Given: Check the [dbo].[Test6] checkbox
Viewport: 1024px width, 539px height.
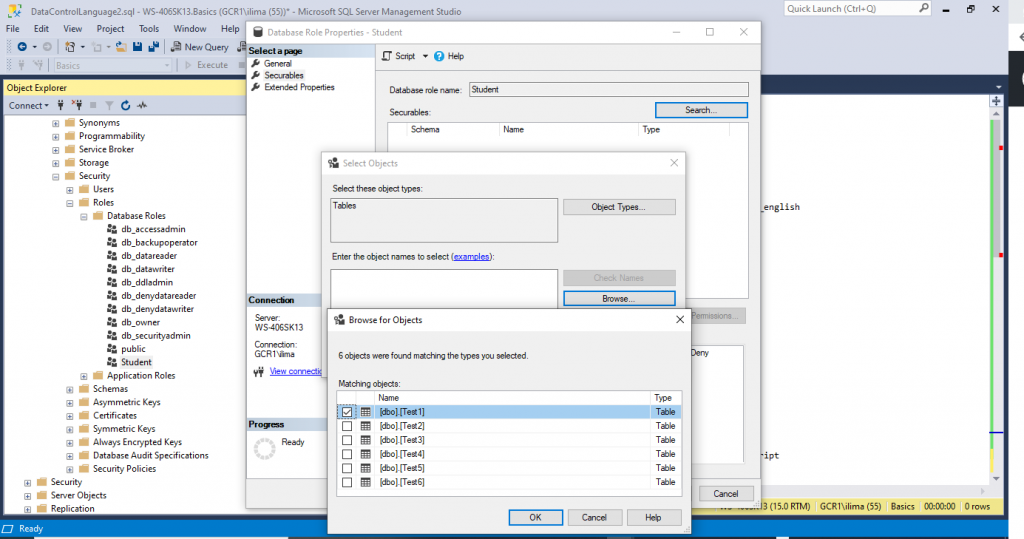Looking at the screenshot, I should pyautogui.click(x=347, y=482).
